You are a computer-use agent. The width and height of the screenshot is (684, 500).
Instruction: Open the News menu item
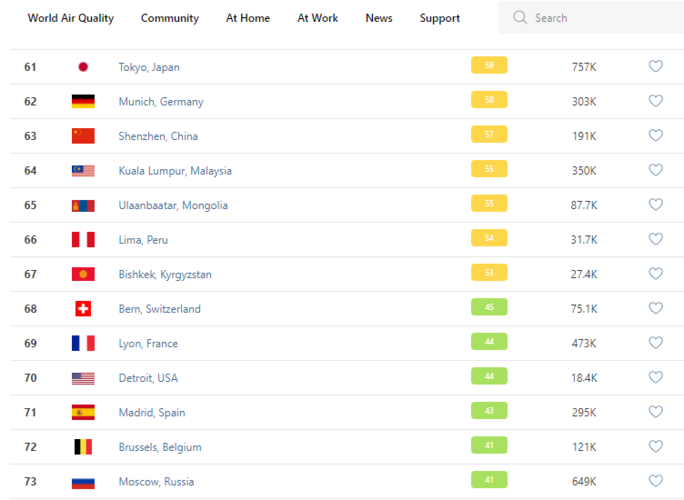pos(379,18)
